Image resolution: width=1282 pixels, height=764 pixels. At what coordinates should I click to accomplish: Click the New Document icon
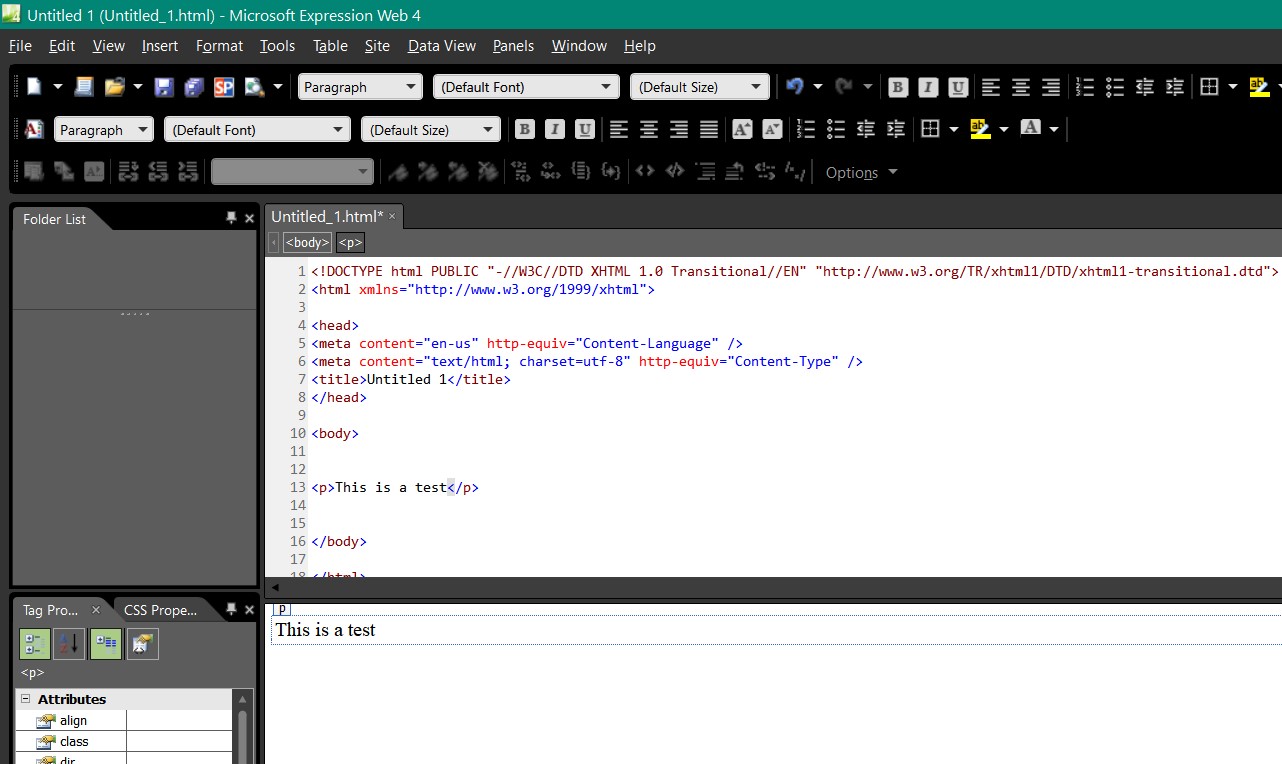(34, 87)
